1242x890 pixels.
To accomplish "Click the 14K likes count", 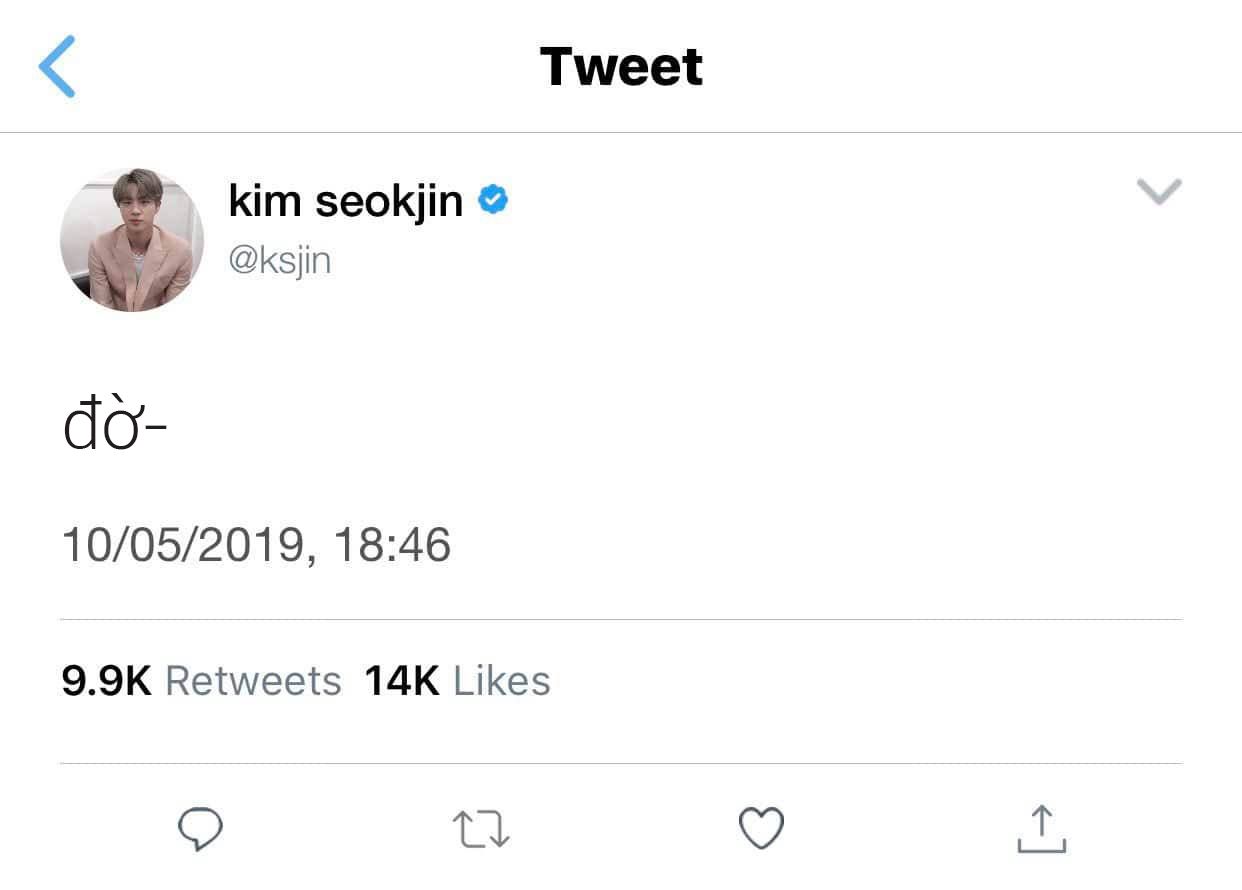I will (x=401, y=681).
